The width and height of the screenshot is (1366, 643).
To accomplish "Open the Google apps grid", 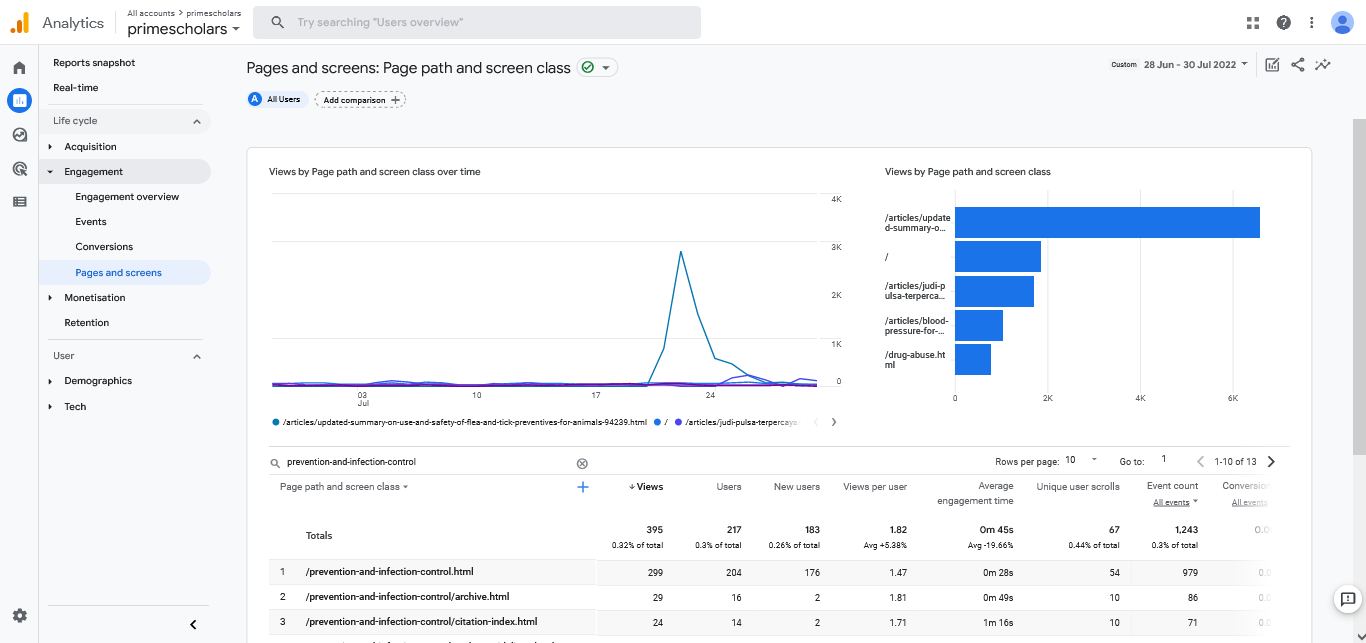I will [x=1253, y=23].
